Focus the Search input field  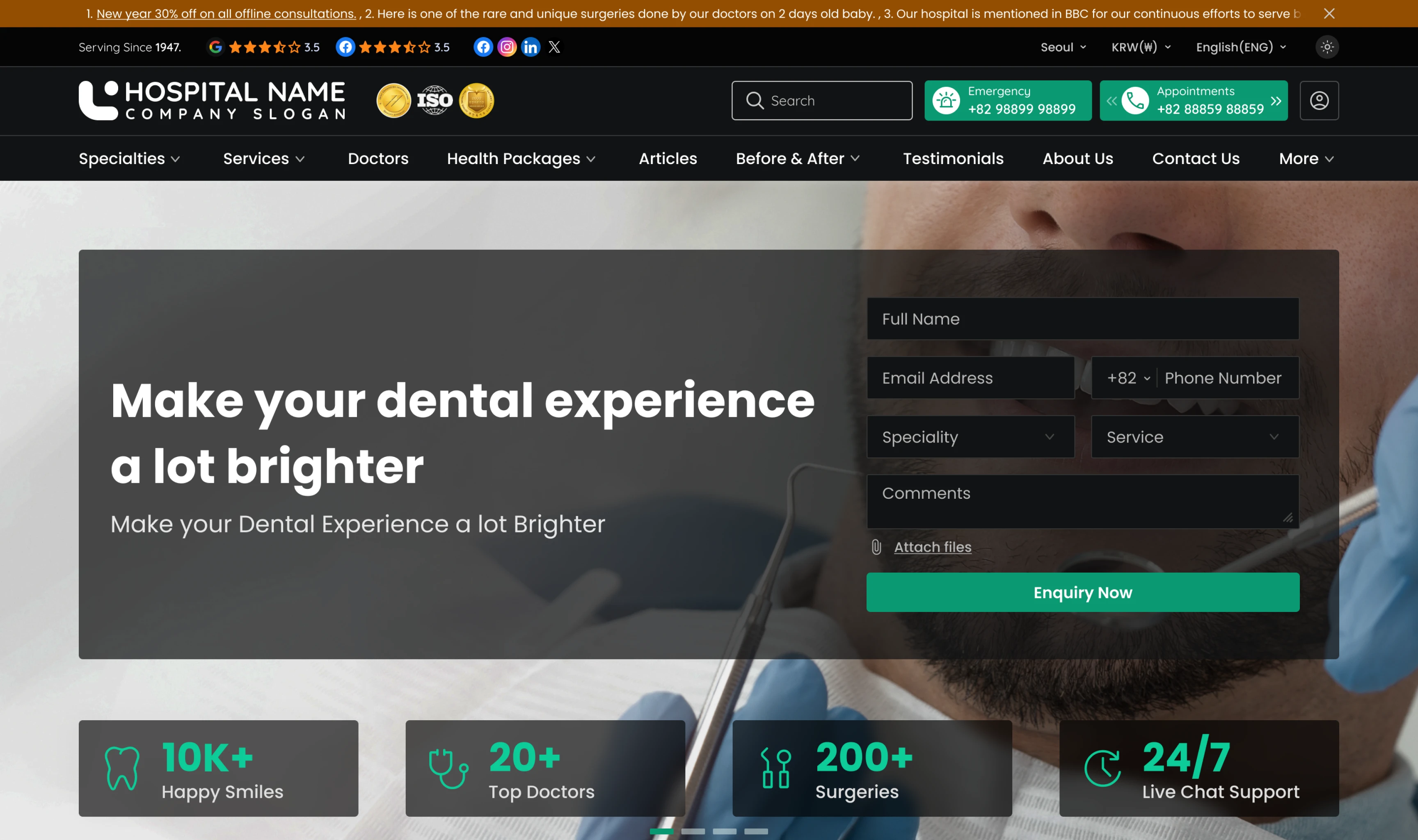[821, 100]
